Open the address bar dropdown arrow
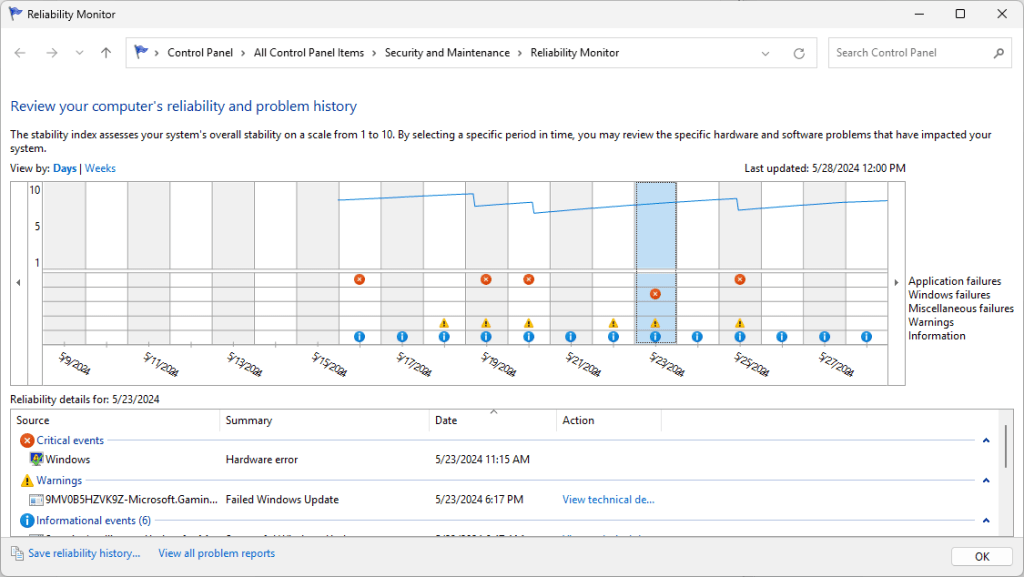The height and width of the screenshot is (577, 1024). 765,52
